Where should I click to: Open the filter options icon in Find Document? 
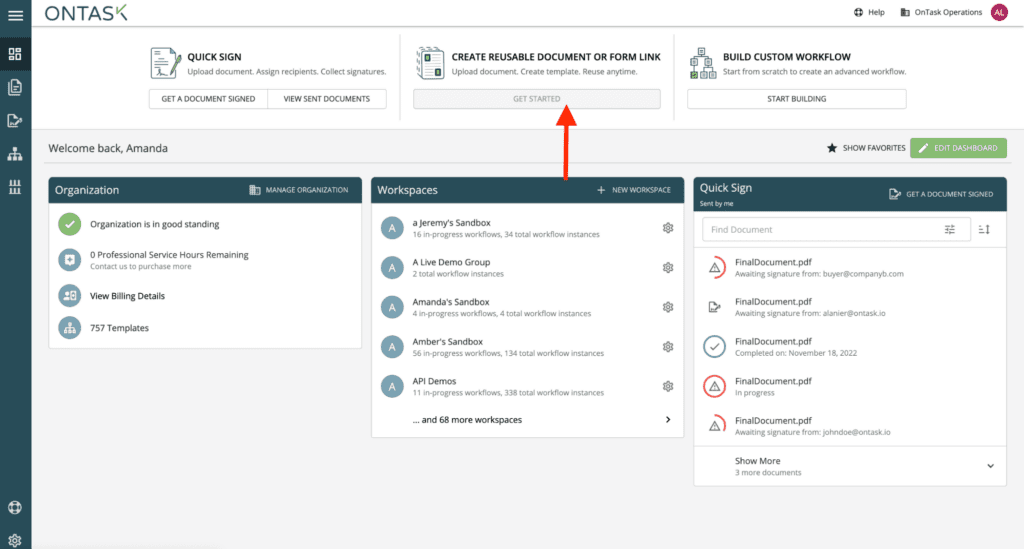(950, 229)
